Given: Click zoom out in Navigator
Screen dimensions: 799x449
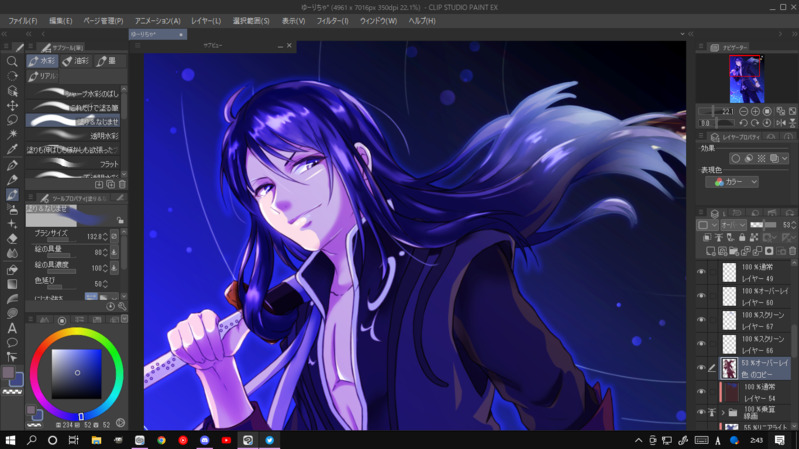Looking at the screenshot, I should (x=743, y=111).
